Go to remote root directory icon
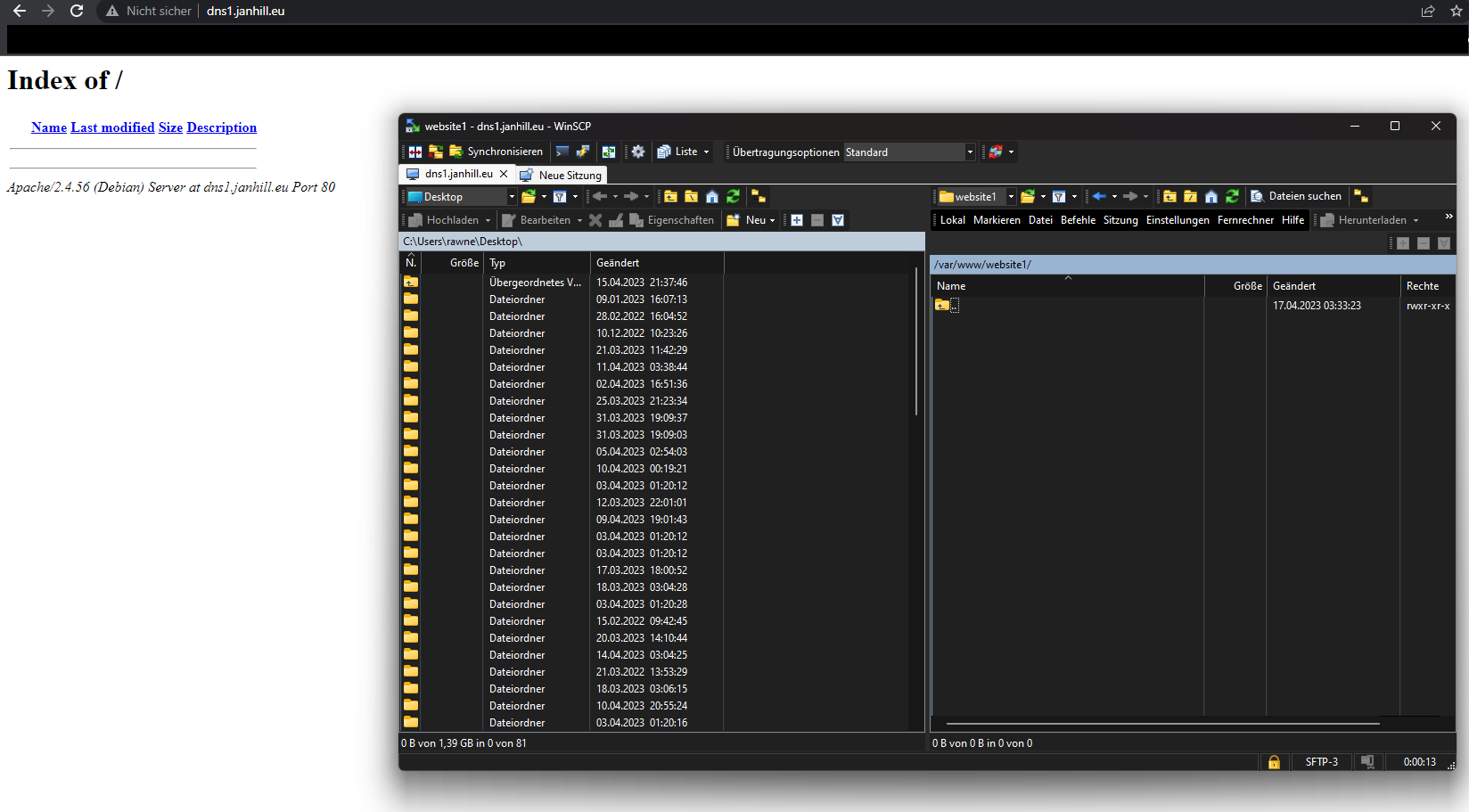 click(x=1190, y=196)
